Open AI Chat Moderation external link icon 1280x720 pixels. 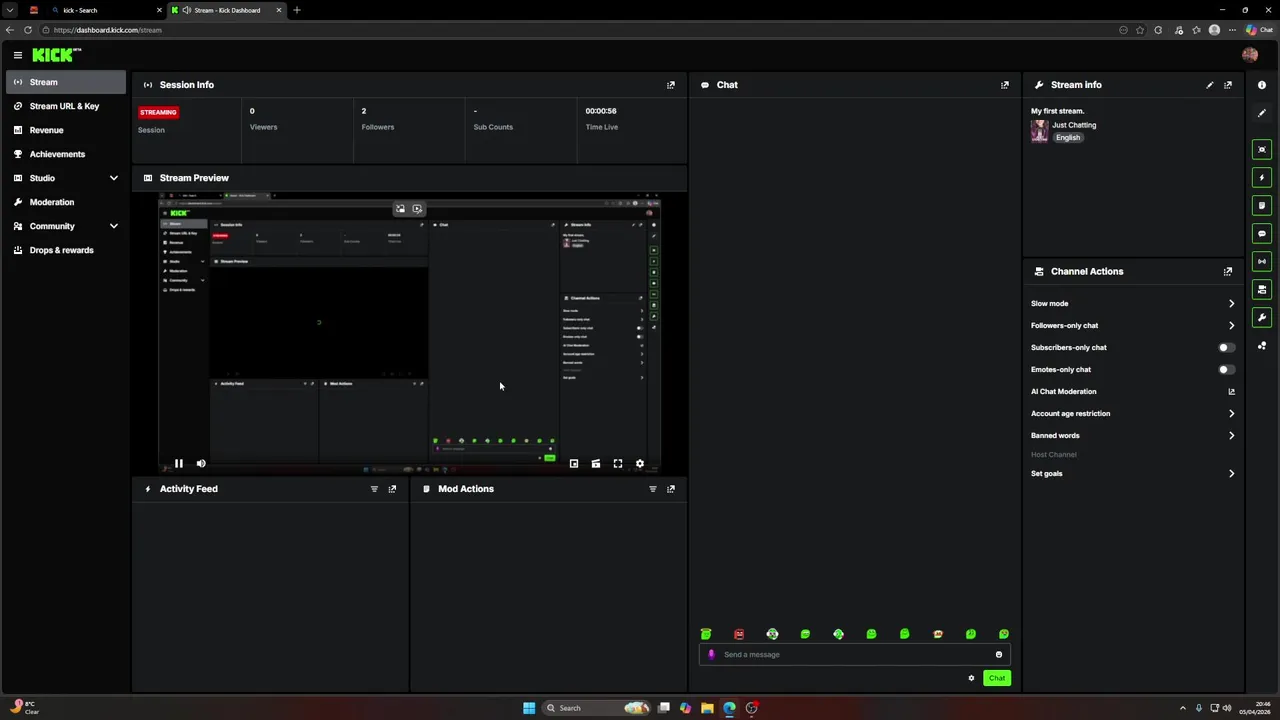coord(1231,392)
